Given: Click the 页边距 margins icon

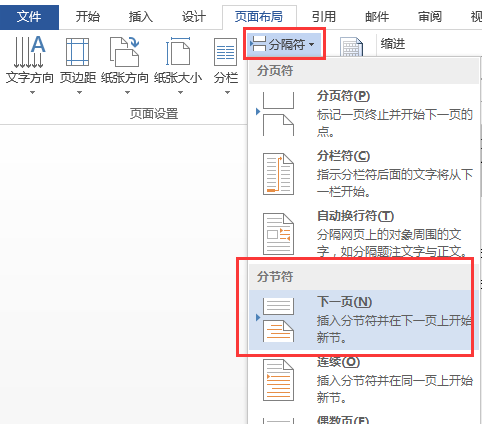Looking at the screenshot, I should 78,52.
